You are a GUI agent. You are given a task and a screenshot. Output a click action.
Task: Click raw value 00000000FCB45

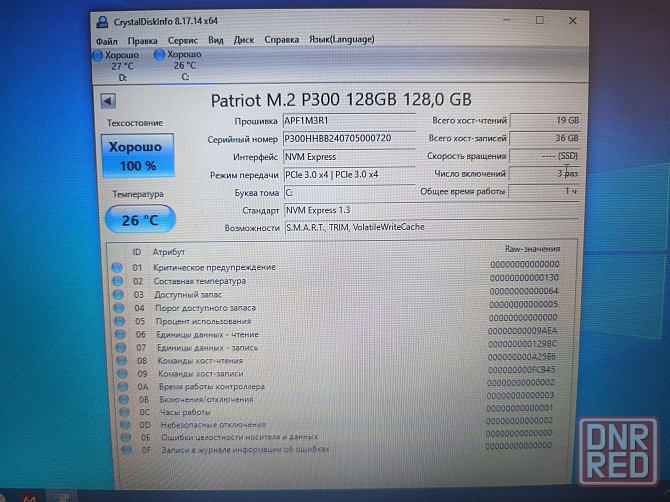[x=522, y=370]
